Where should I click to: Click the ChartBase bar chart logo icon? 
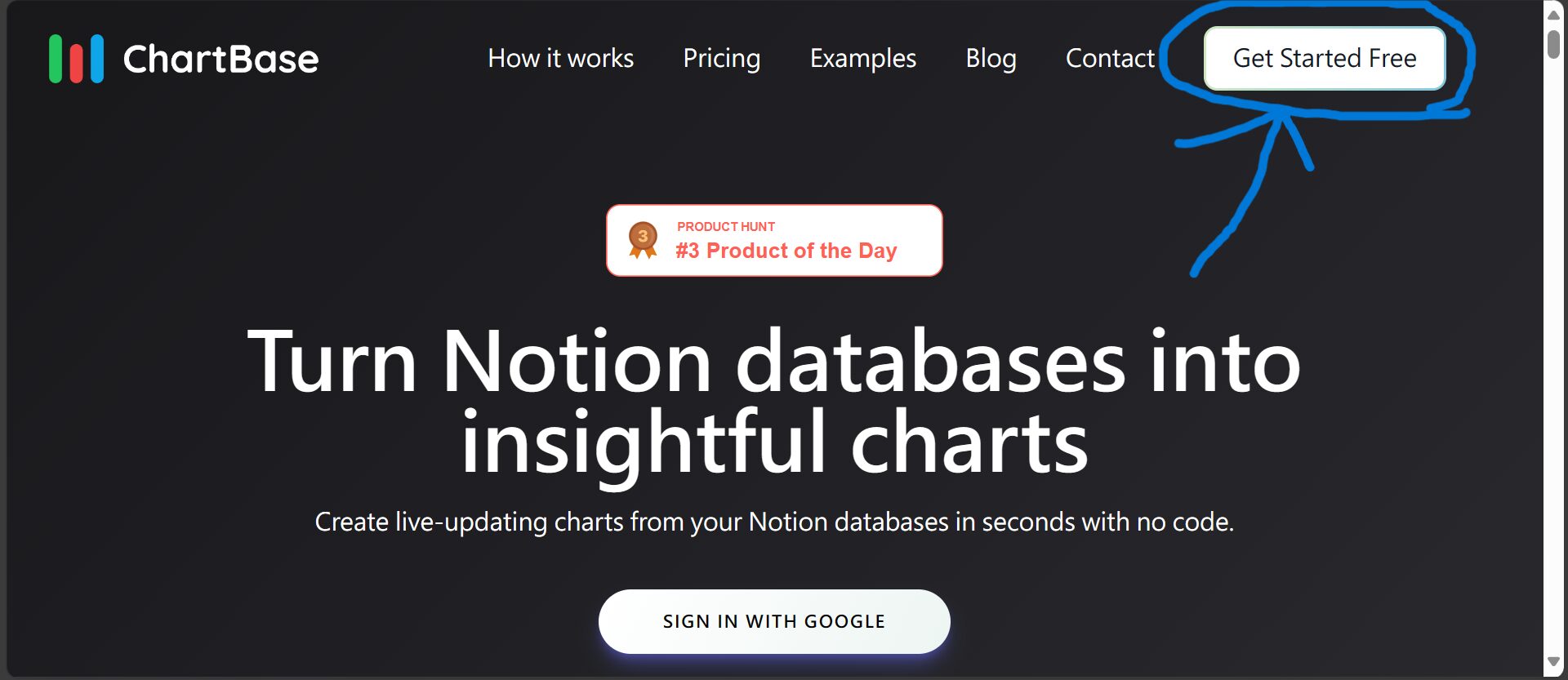click(x=78, y=58)
